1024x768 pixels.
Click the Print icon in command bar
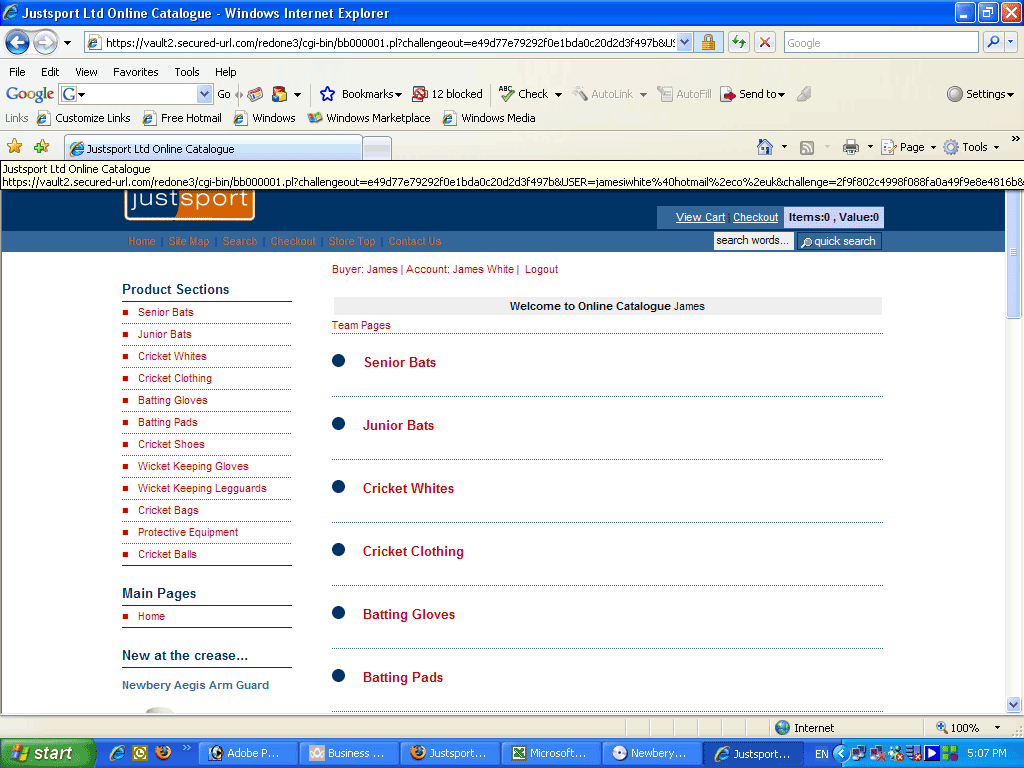850,147
